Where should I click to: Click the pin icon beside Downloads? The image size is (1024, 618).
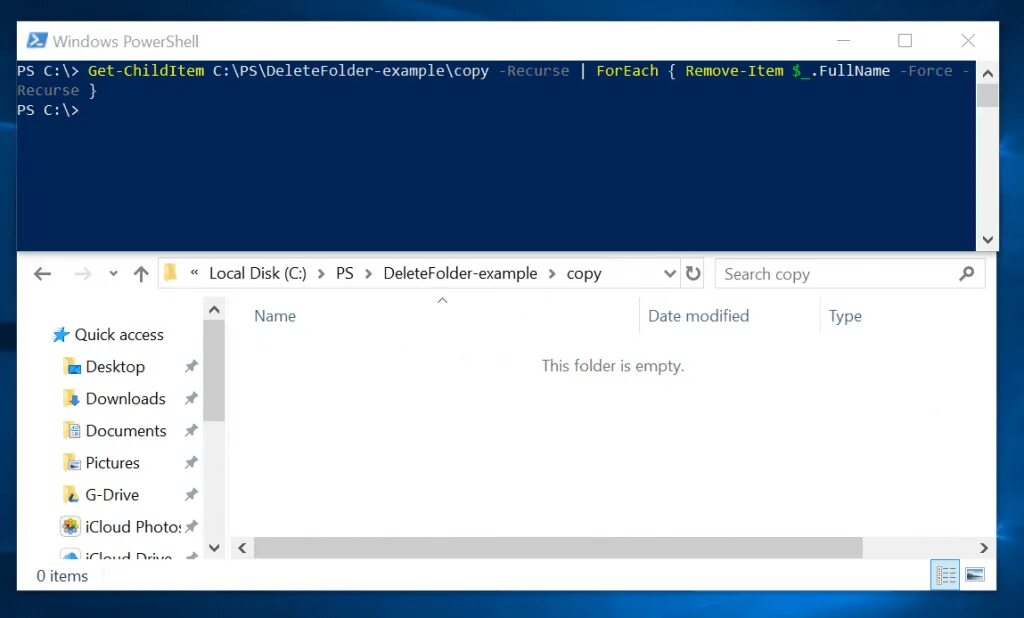pos(191,398)
